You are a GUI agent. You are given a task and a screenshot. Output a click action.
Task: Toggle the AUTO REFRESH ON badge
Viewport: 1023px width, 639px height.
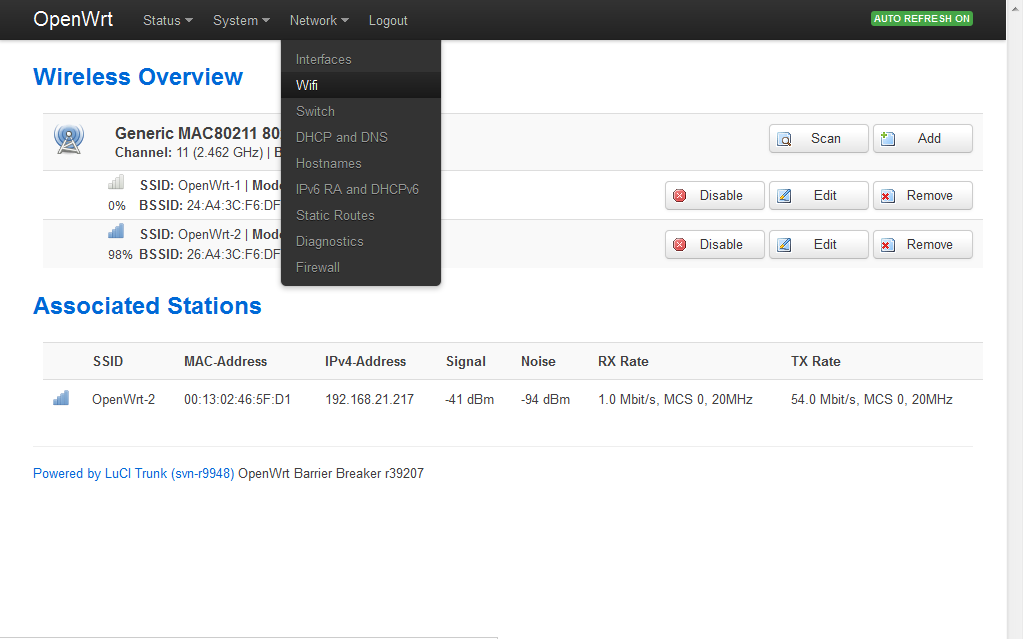click(922, 18)
